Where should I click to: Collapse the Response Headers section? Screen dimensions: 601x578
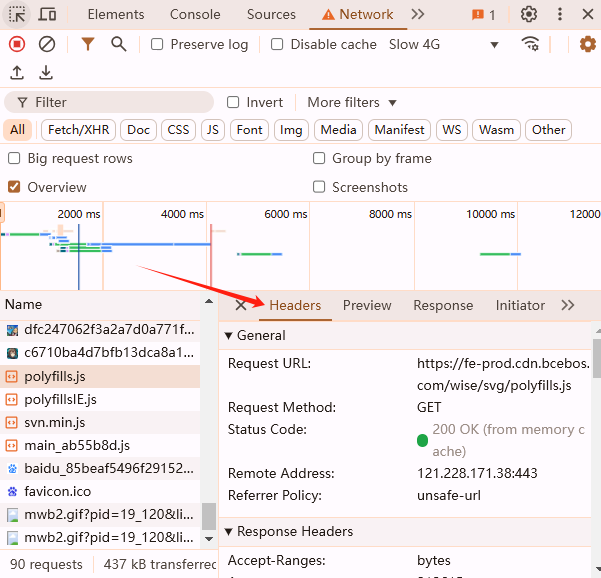229,532
